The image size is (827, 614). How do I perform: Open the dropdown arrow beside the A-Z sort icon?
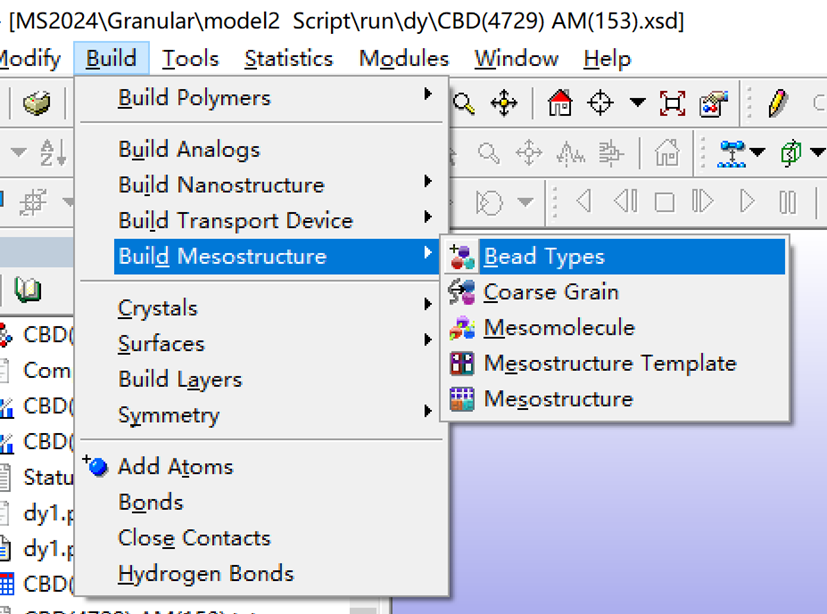point(17,150)
